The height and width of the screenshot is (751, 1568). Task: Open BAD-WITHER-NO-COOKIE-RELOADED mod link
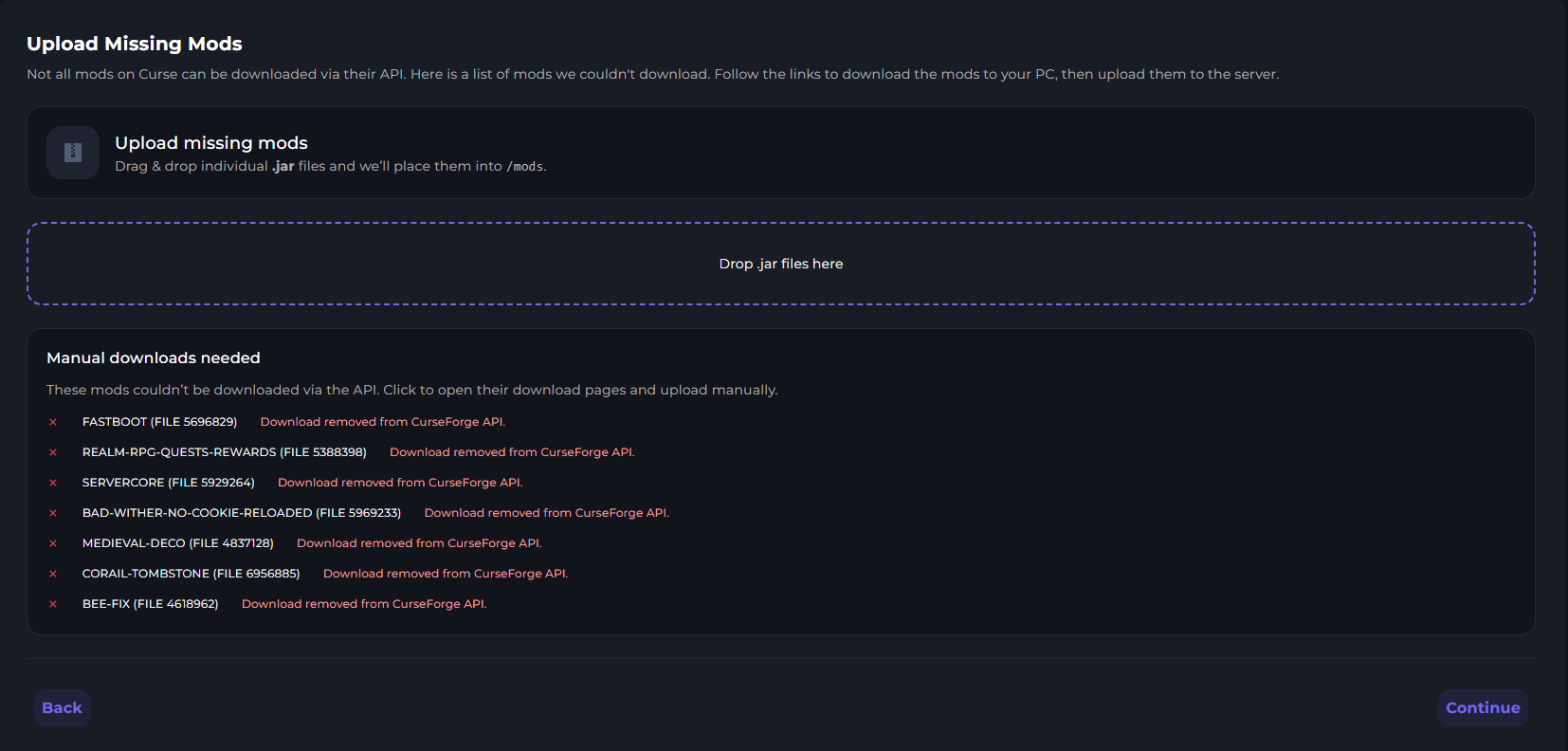[x=241, y=513]
